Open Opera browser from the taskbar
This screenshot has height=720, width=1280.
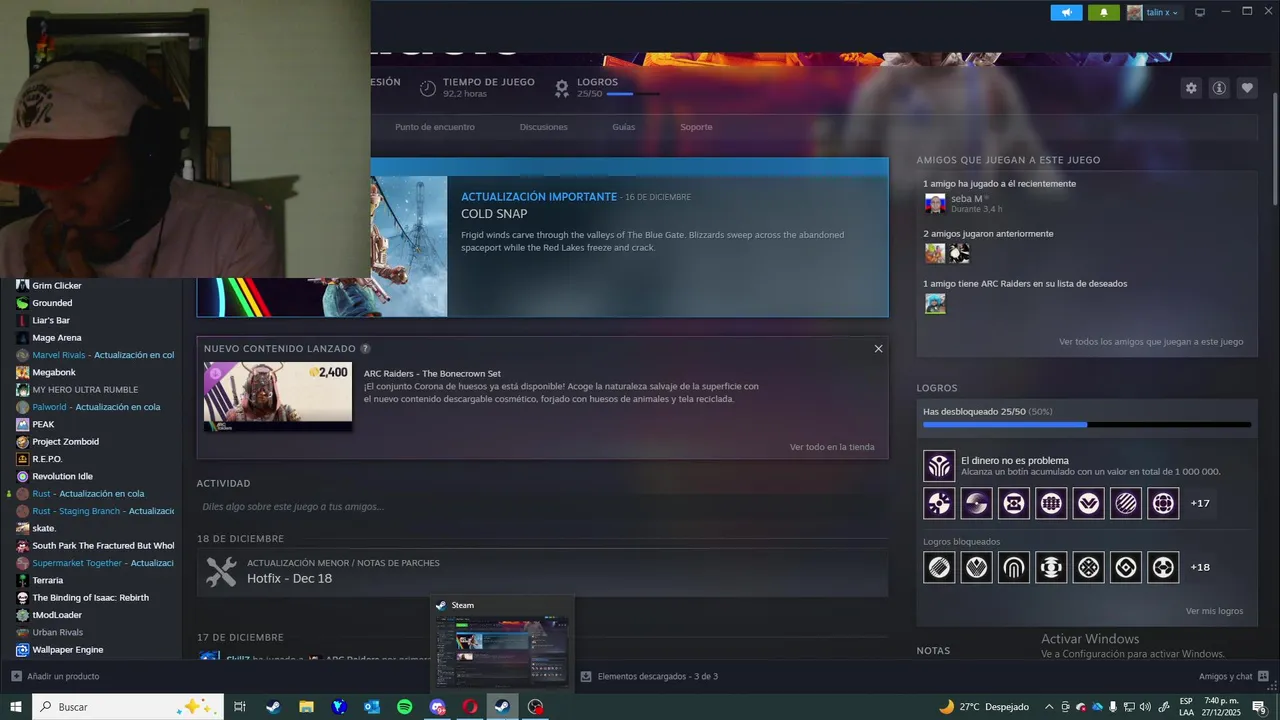click(470, 706)
